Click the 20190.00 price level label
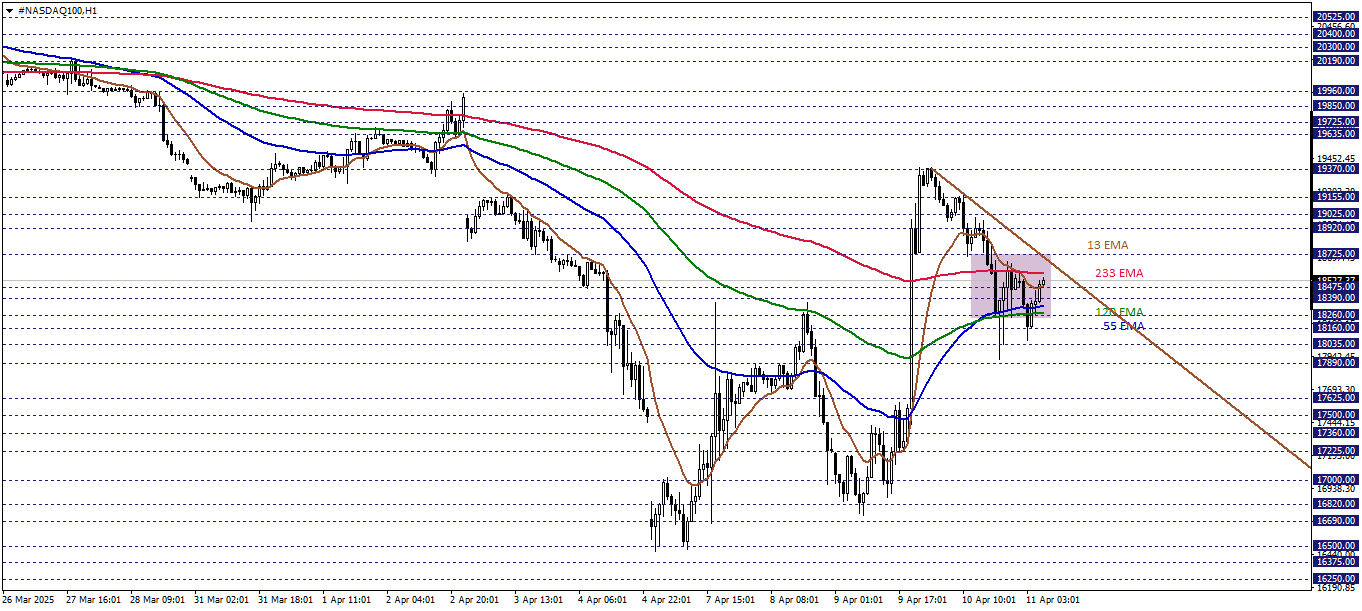Screen dimensions: 1362x611 coord(1337,61)
